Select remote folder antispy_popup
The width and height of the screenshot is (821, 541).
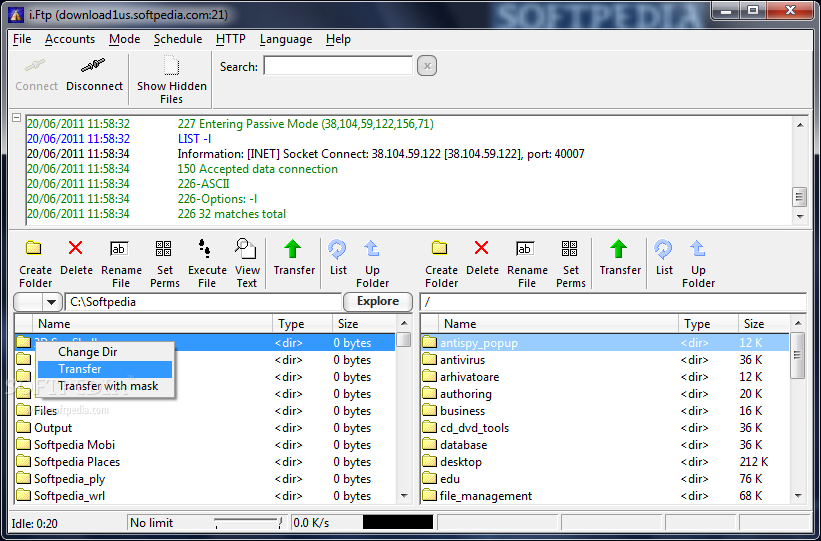tap(605, 343)
